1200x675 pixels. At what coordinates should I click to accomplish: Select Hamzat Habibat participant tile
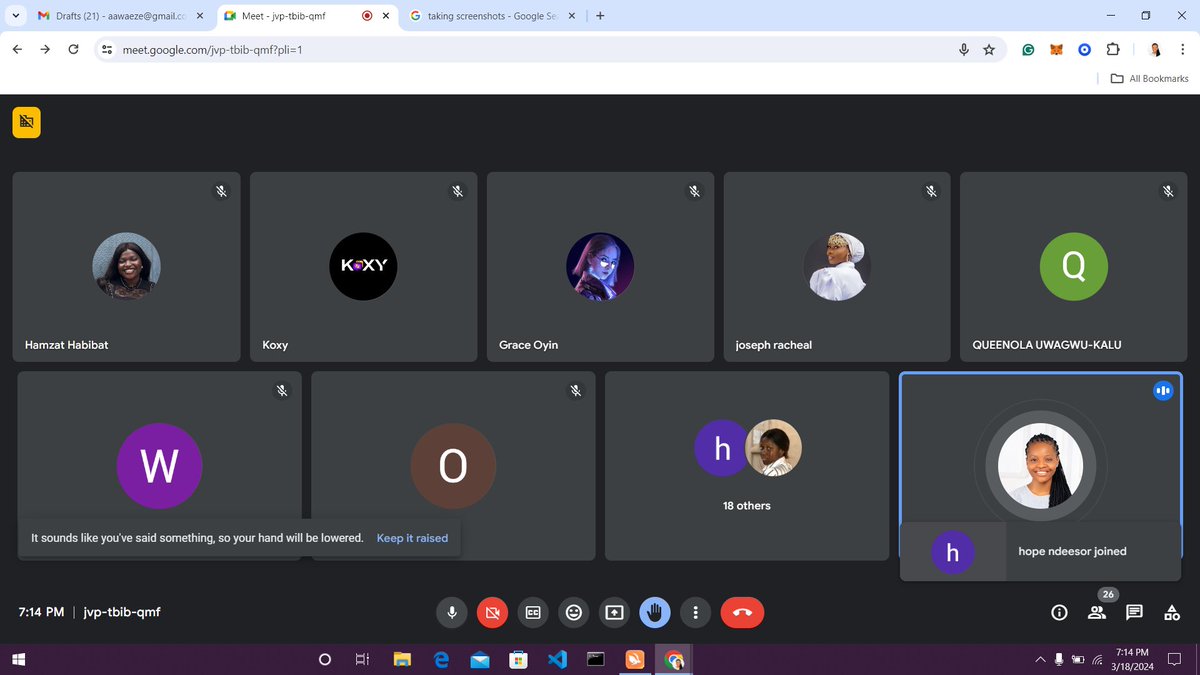[x=126, y=266]
